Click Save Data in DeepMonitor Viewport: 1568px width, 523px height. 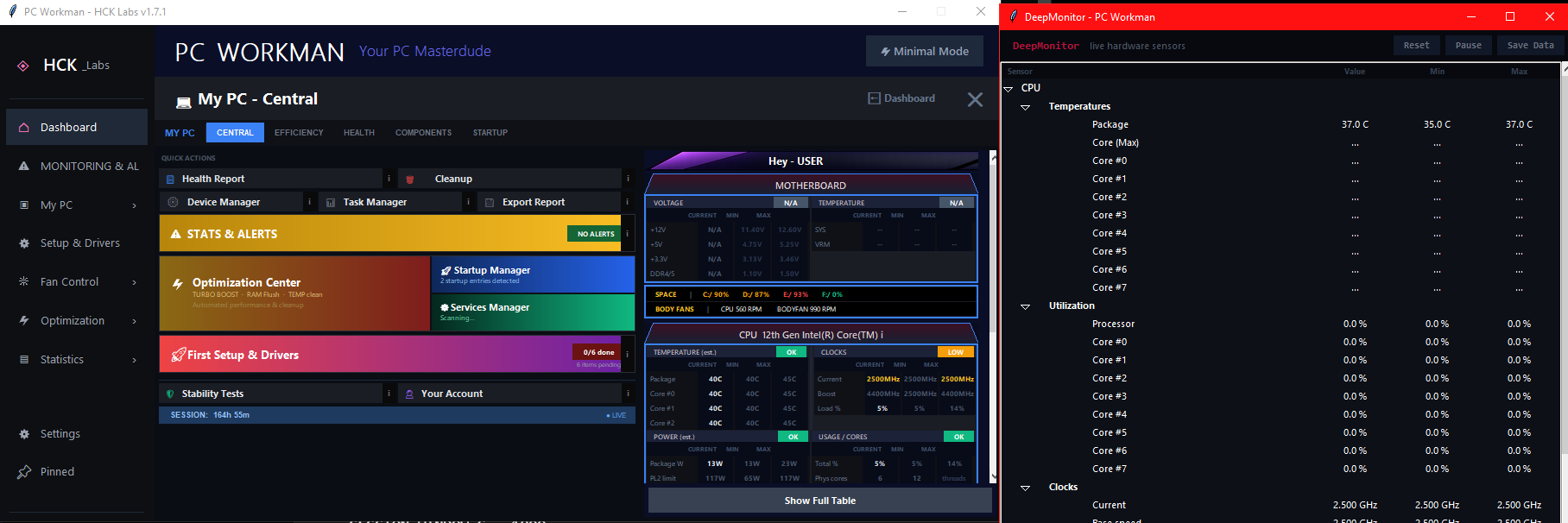point(1530,46)
